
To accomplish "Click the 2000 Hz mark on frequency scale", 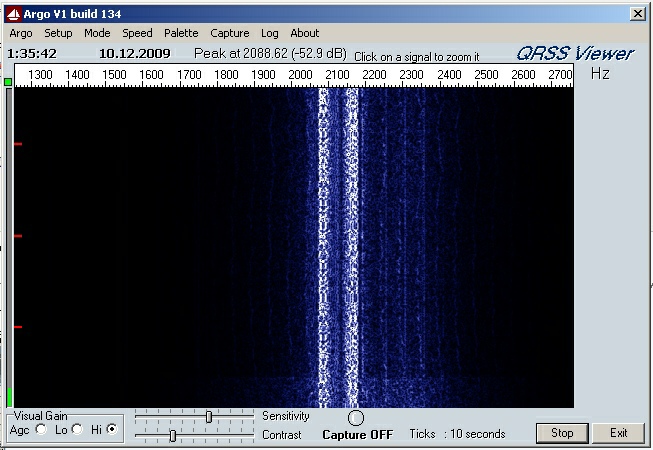I will (x=300, y=75).
